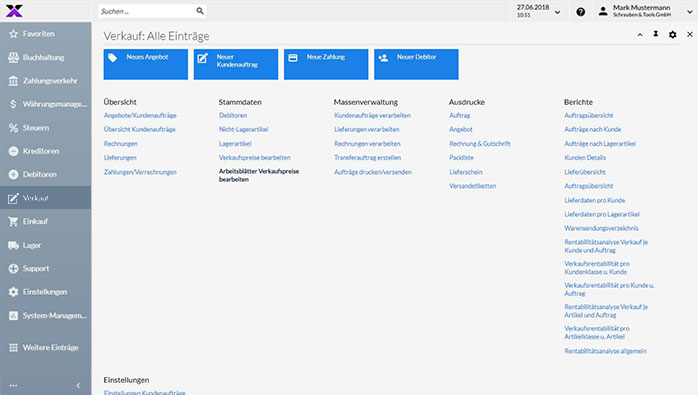The image size is (698, 395).
Task: Click the Neue Zahlung button
Action: tap(326, 64)
